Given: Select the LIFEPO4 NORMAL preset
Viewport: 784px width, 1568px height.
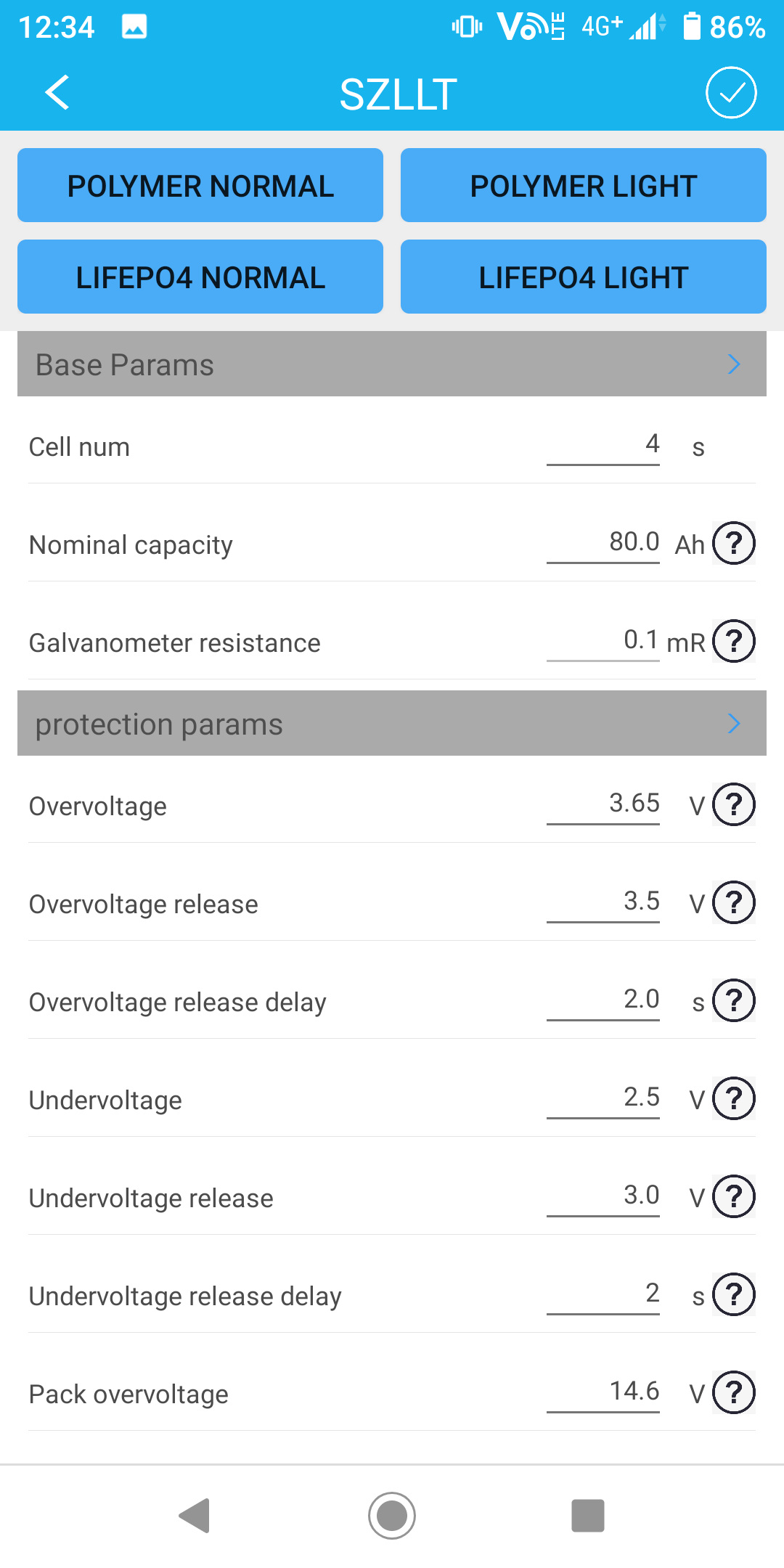Looking at the screenshot, I should 200,277.
